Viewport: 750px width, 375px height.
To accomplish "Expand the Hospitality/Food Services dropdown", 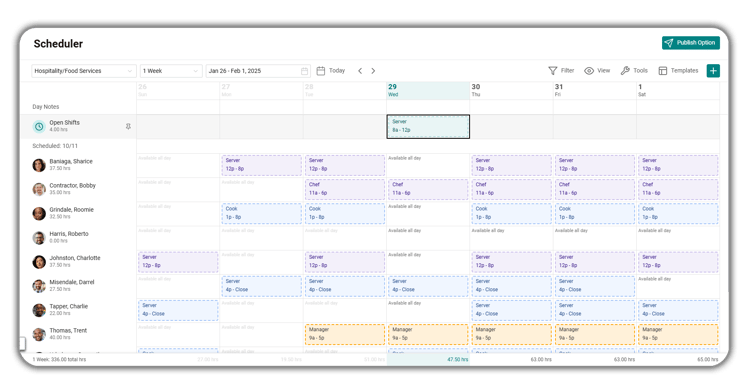I will click(84, 71).
